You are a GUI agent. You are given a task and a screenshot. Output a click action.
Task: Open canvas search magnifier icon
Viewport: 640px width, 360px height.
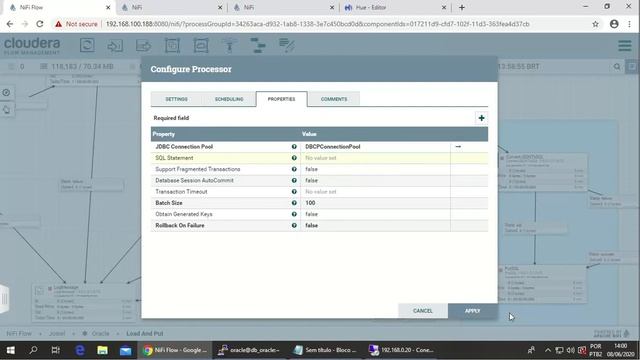[617, 67]
